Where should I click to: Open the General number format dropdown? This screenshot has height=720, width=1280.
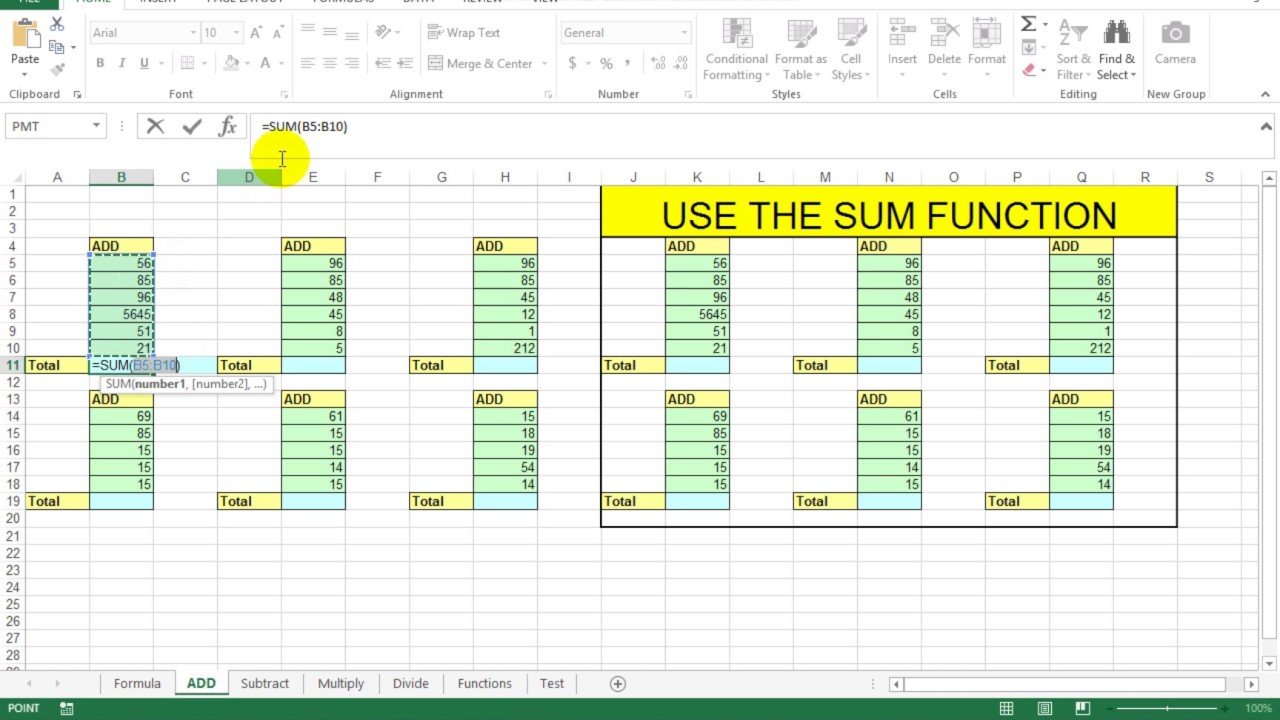tap(684, 33)
